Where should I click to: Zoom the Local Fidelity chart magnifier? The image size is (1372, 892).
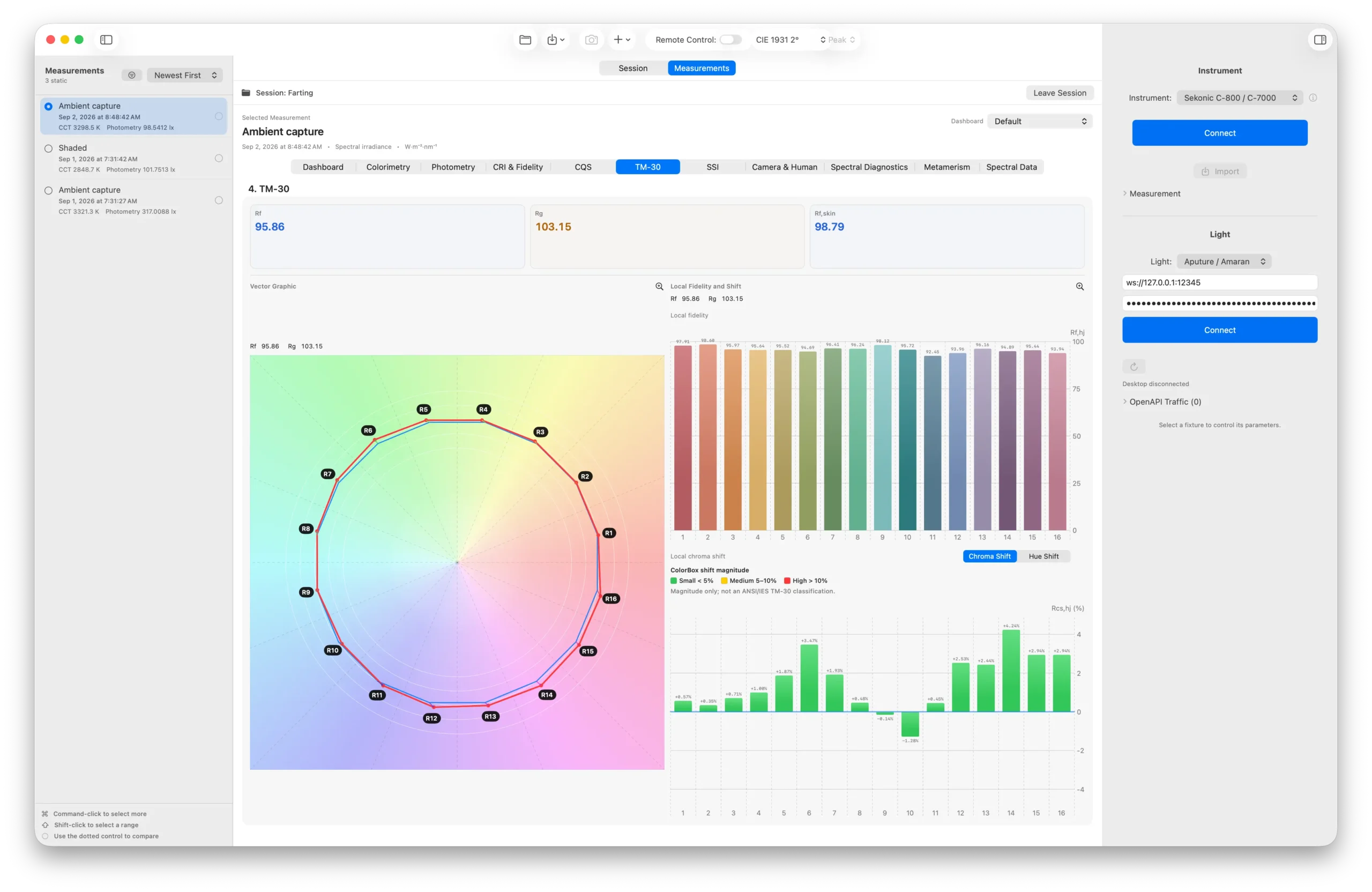tap(1080, 287)
